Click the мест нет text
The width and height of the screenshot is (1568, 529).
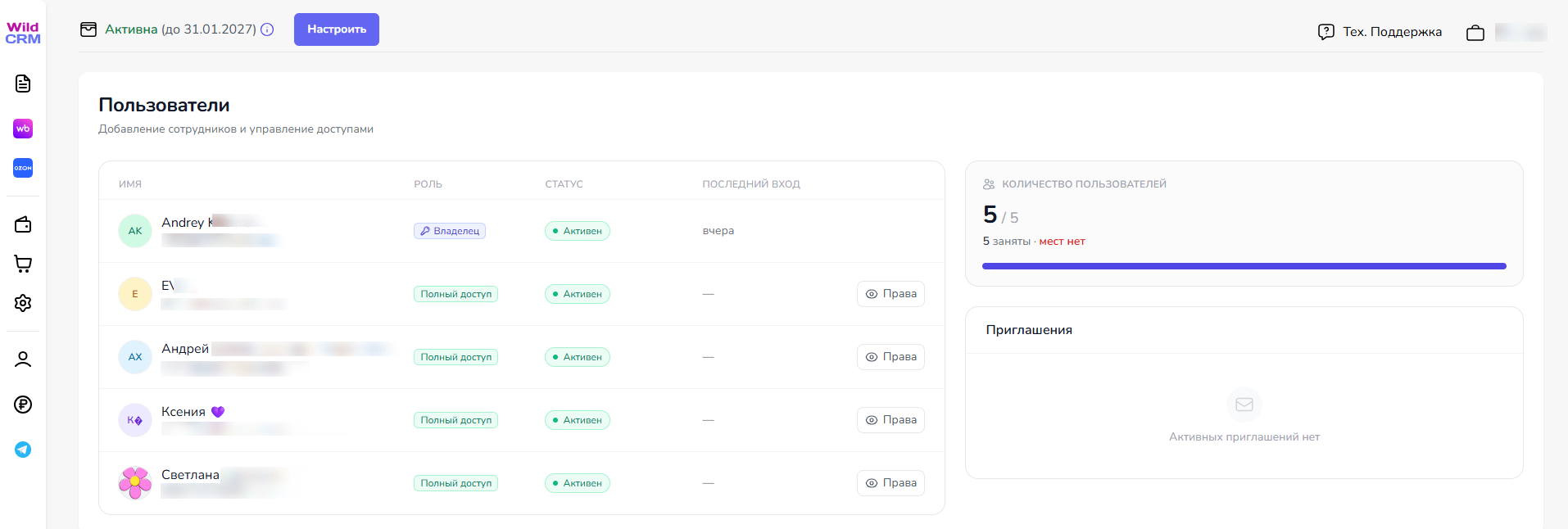(x=1063, y=242)
